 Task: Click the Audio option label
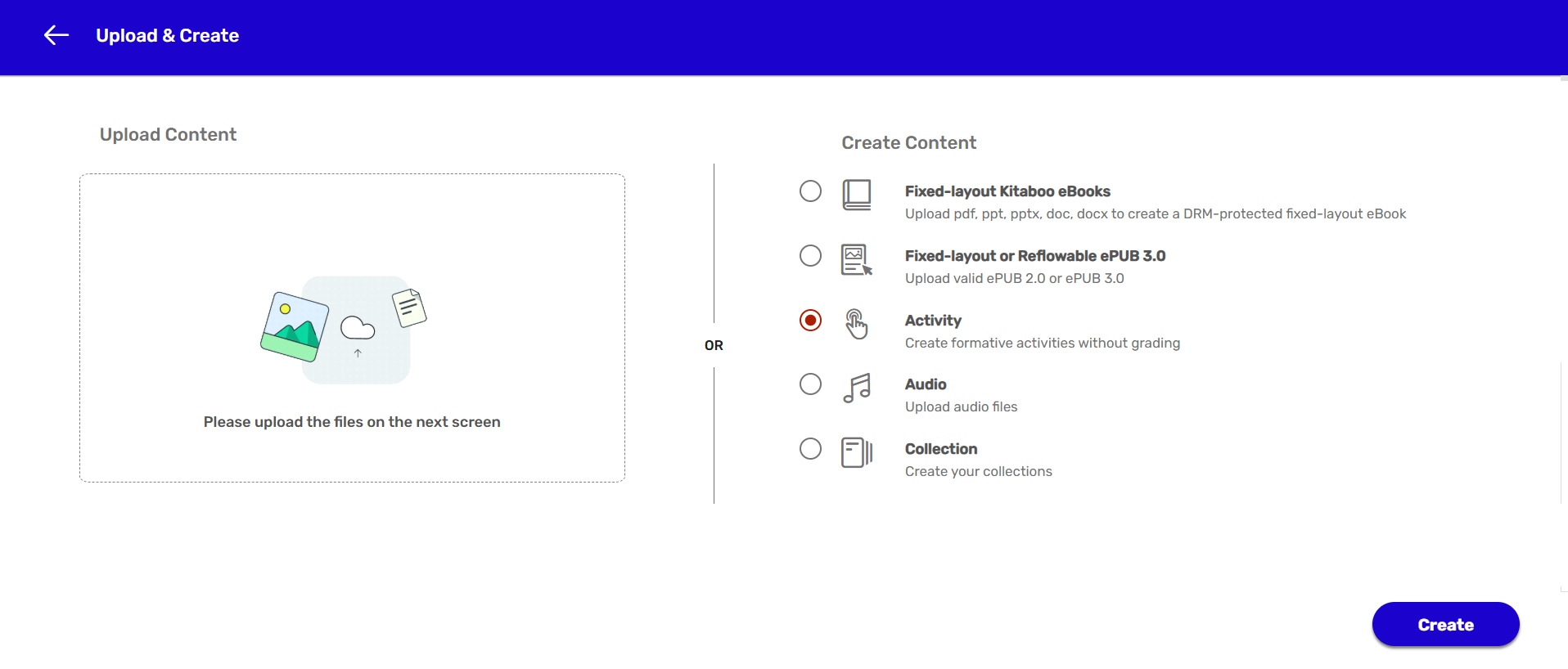tap(926, 384)
